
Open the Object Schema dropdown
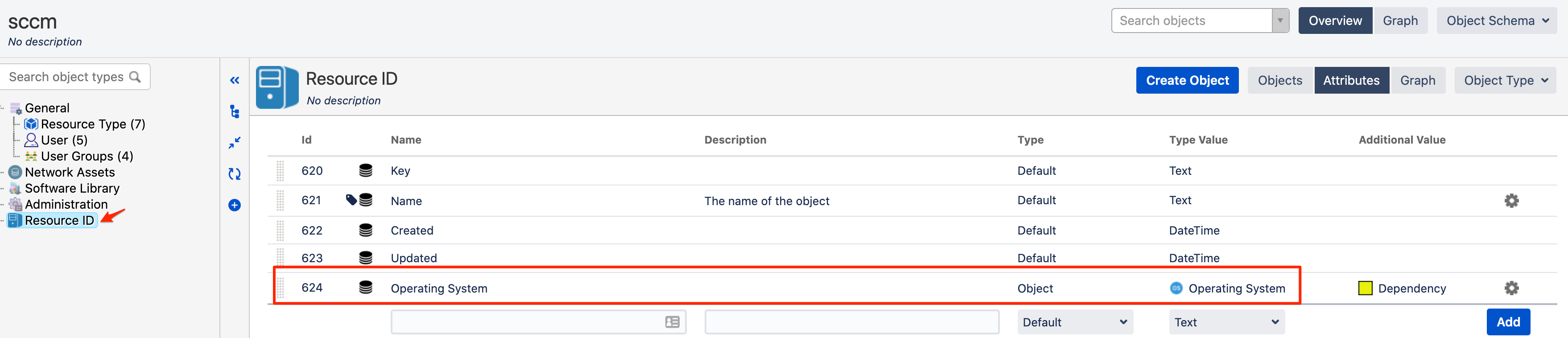(x=1496, y=21)
